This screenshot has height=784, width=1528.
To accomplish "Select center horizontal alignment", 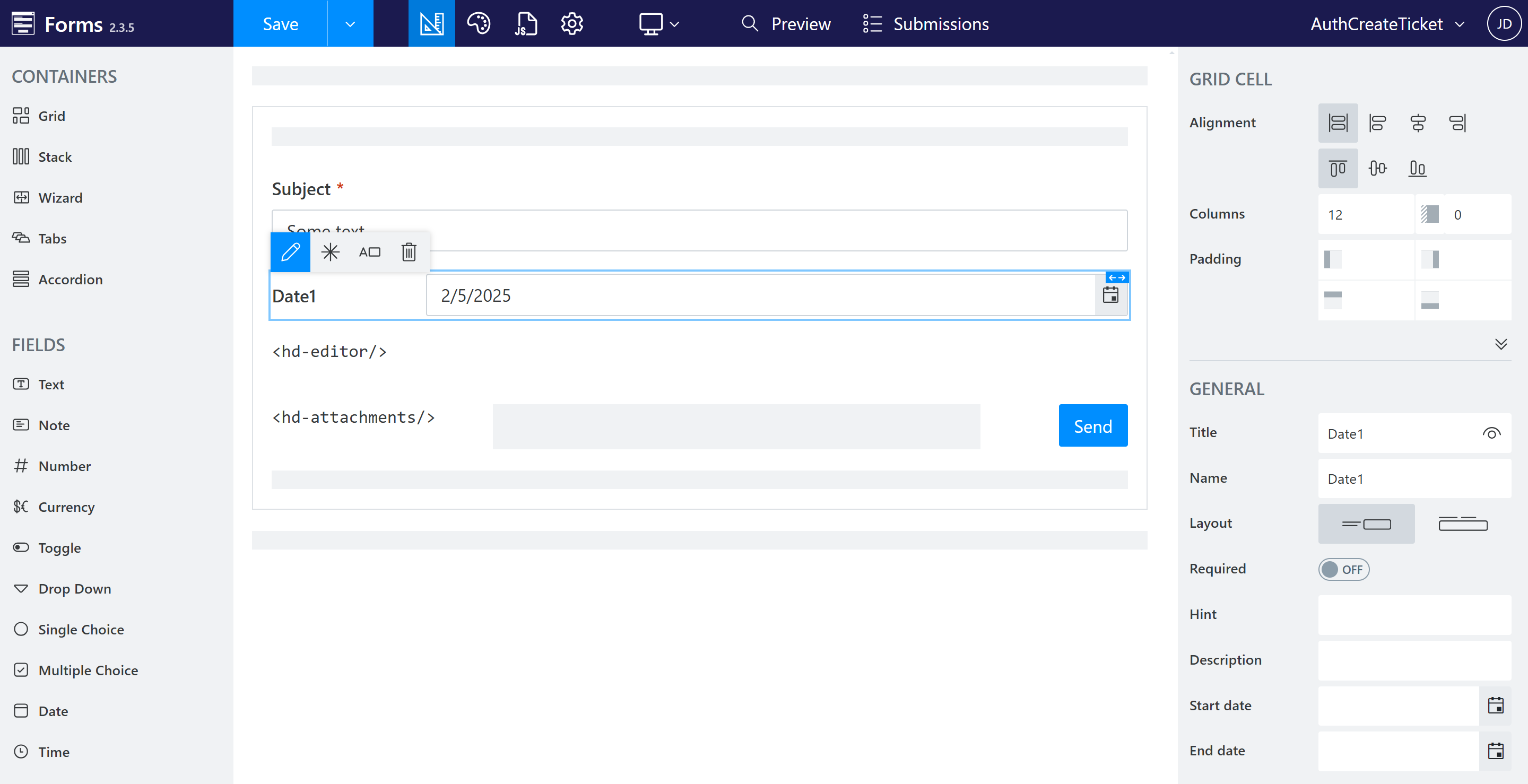I will pyautogui.click(x=1418, y=123).
